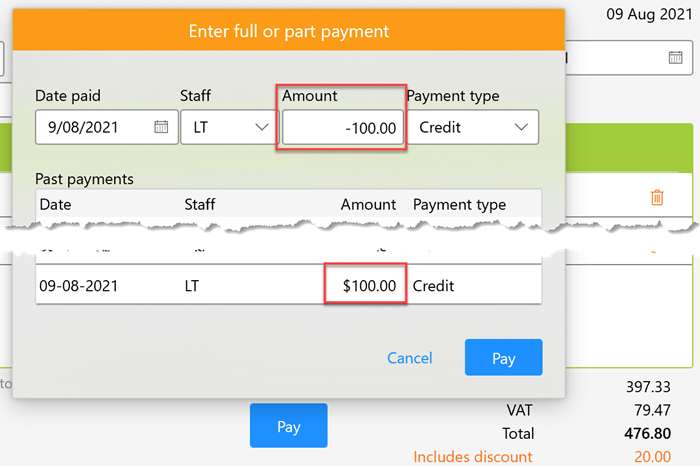Click the Amount field containing -100.00
700x466 pixels.
click(343, 128)
